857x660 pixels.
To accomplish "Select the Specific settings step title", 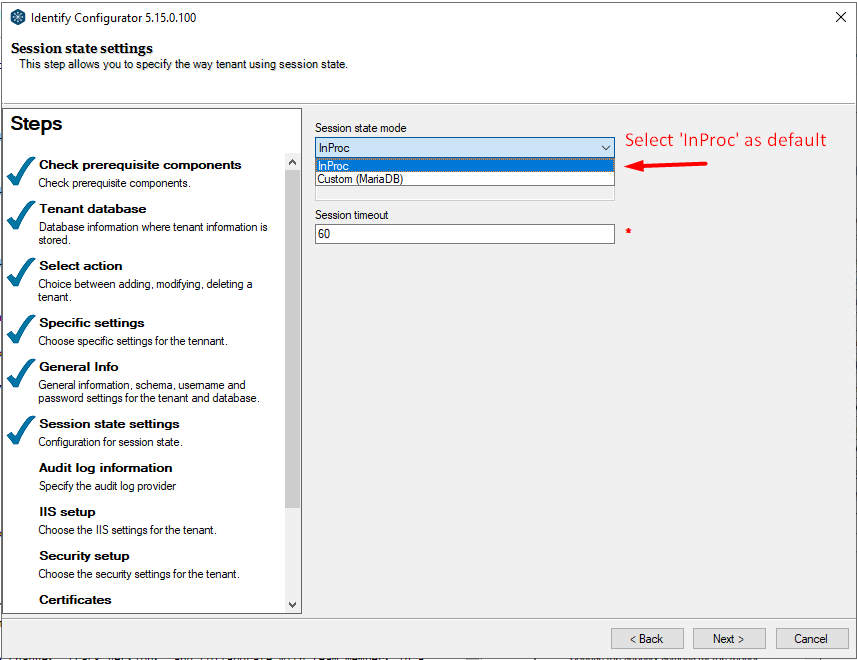I will (91, 323).
